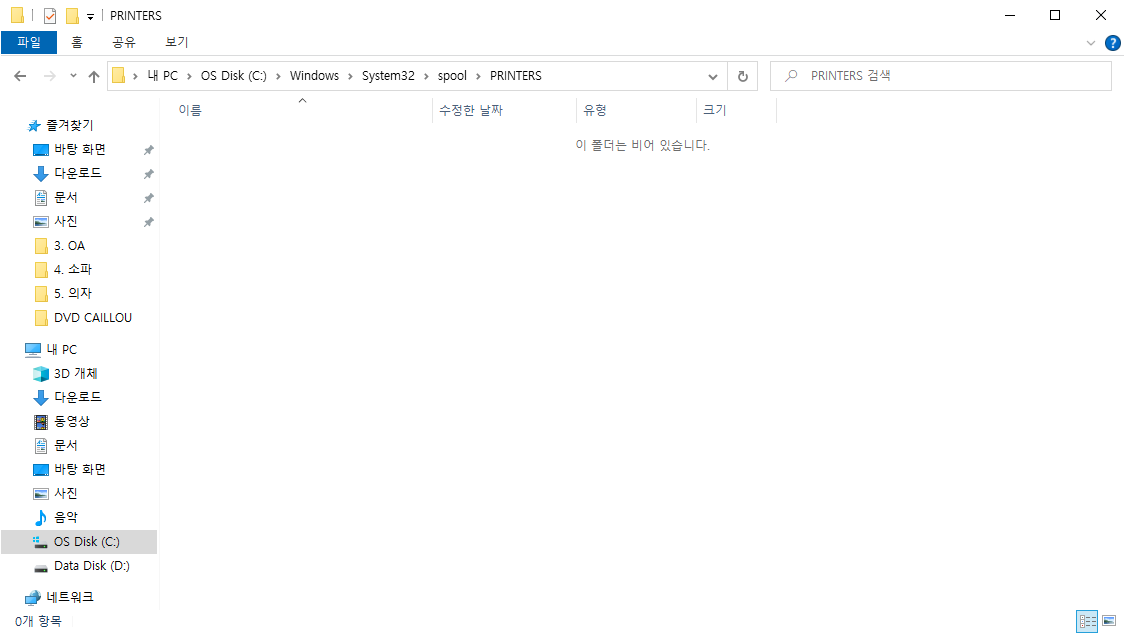Open the 공유 ribbon tab

124,42
